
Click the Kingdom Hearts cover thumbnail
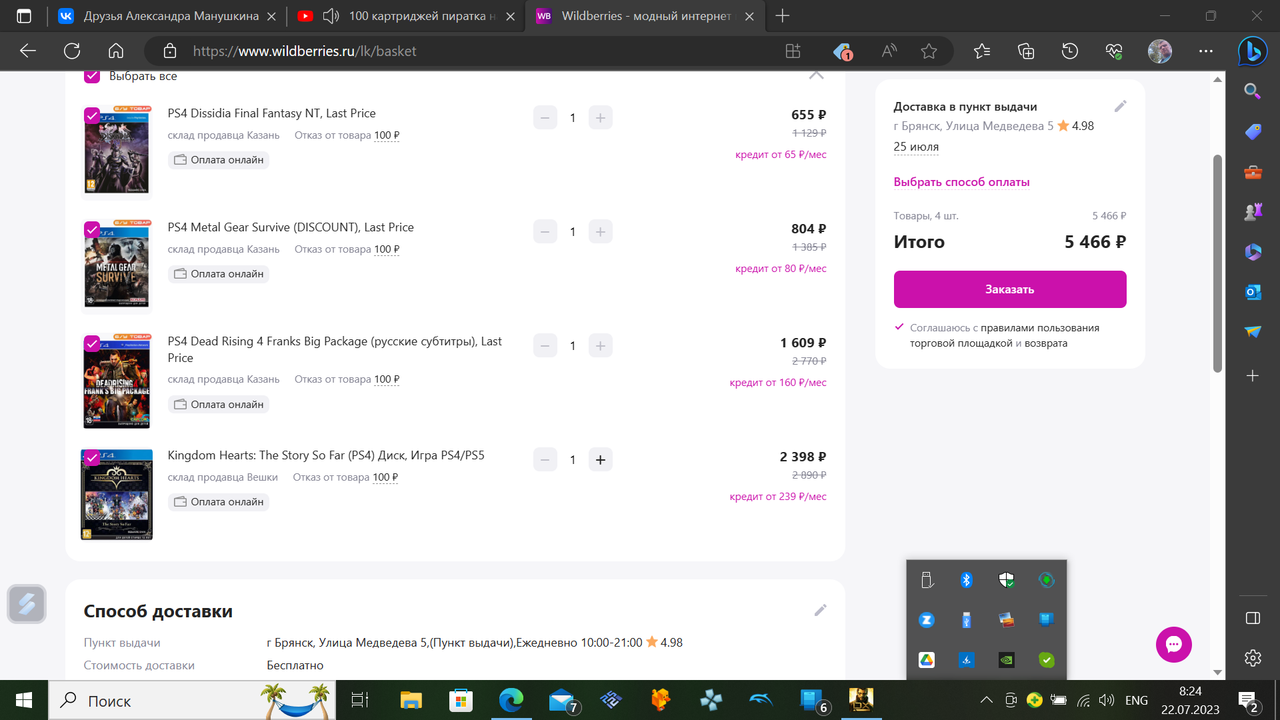[x=117, y=495]
